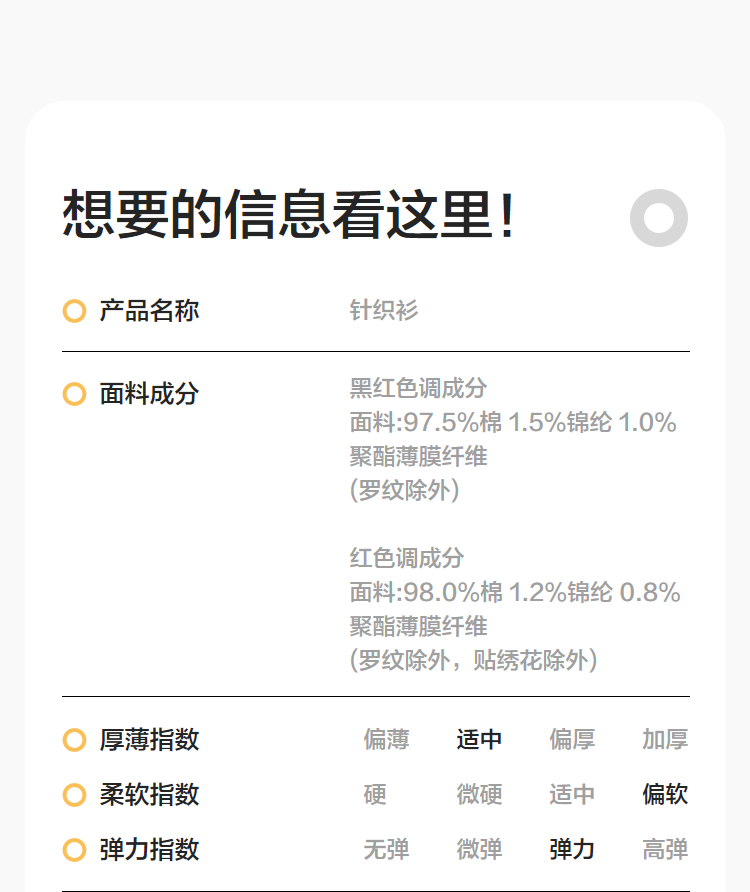Click the yellow circle beside 面料成分
Image resolution: width=750 pixels, height=892 pixels.
tap(74, 394)
